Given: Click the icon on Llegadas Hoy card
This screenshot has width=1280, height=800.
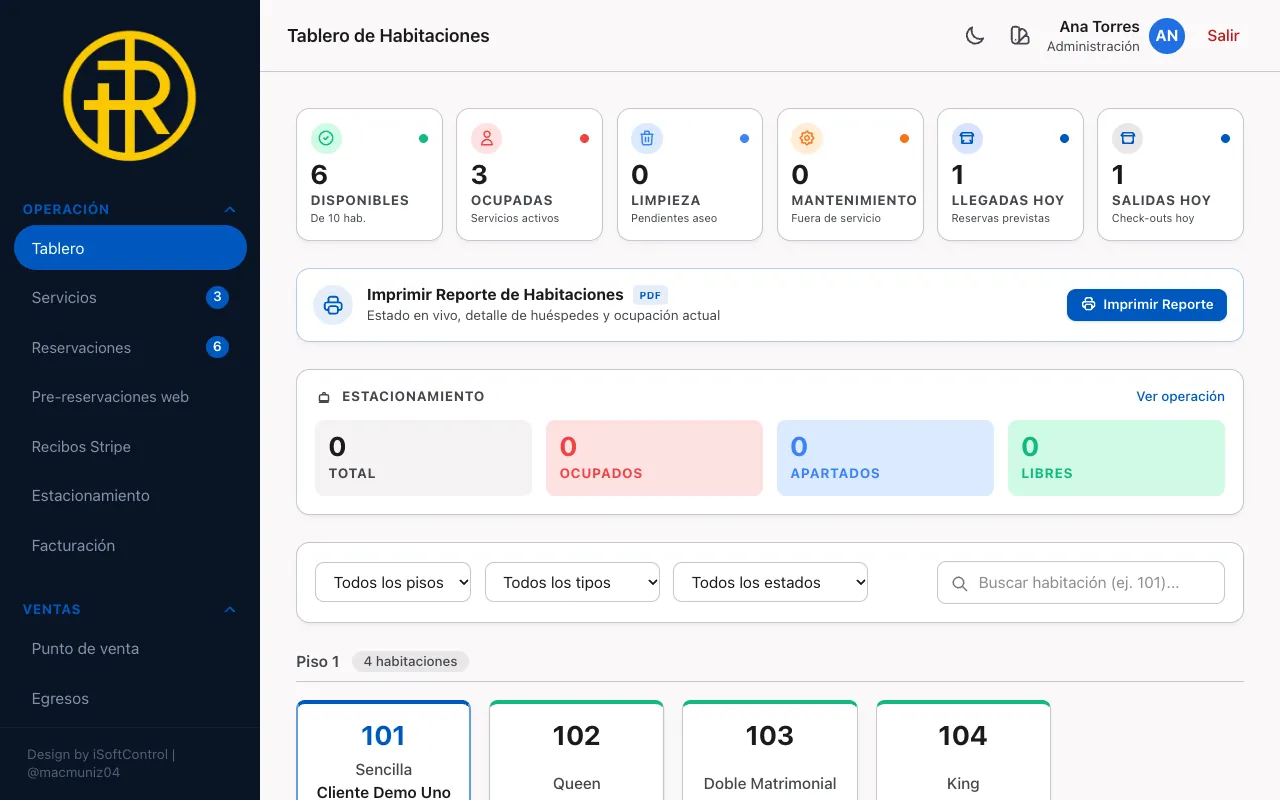Looking at the screenshot, I should click(x=967, y=138).
